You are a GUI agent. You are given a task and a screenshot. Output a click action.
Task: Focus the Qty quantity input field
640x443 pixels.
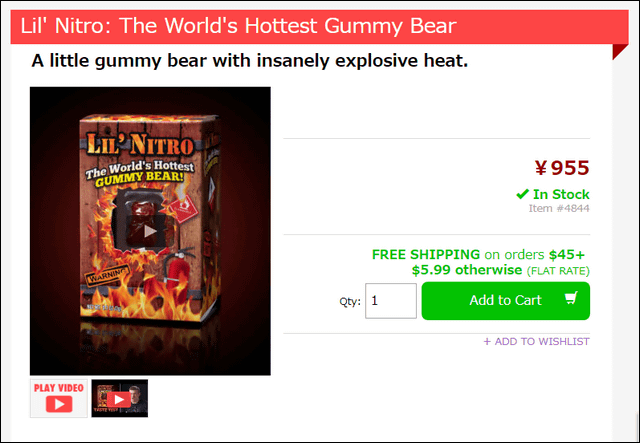(x=391, y=301)
